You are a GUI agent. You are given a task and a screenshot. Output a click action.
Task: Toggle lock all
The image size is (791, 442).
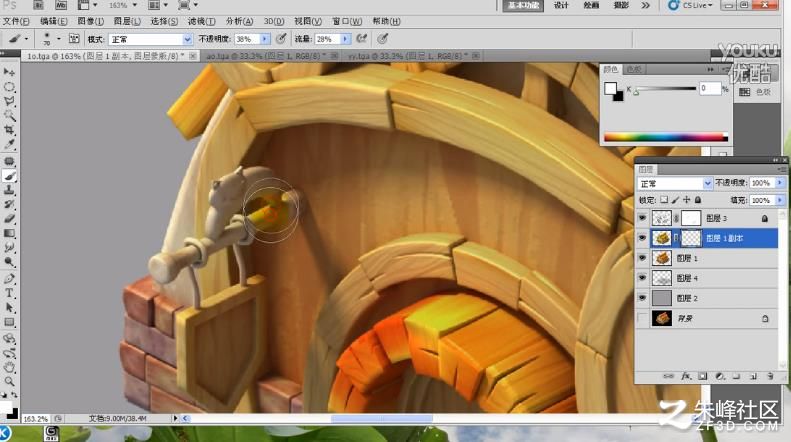pyautogui.click(x=698, y=200)
